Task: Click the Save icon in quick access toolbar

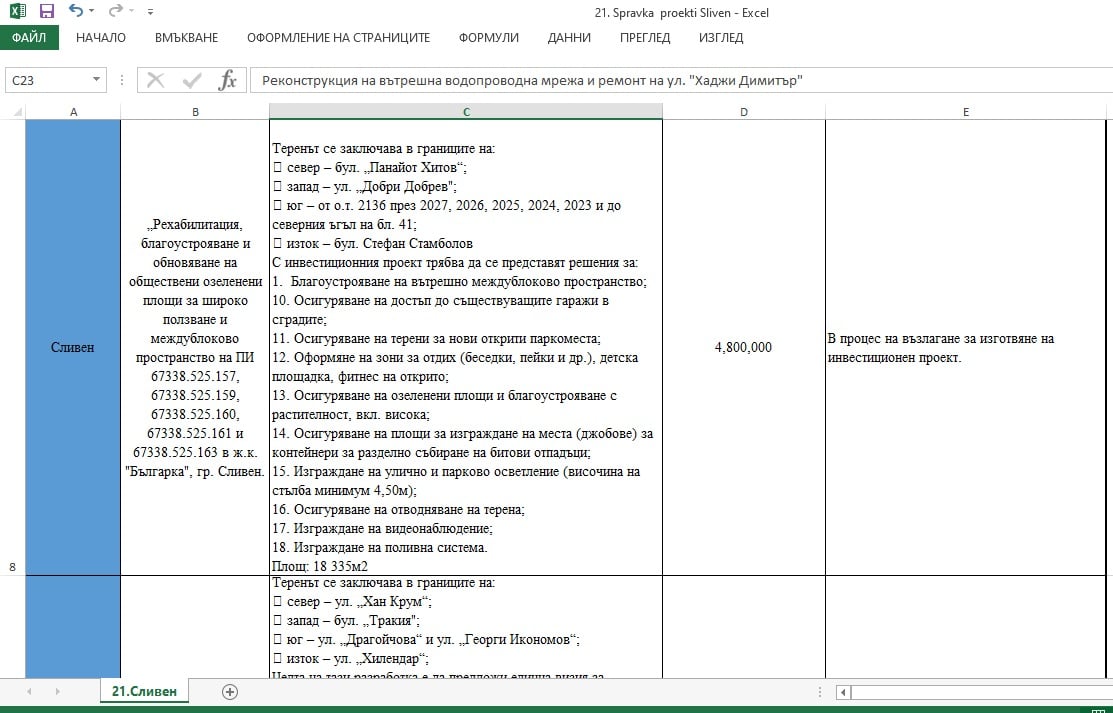Action: pyautogui.click(x=46, y=12)
